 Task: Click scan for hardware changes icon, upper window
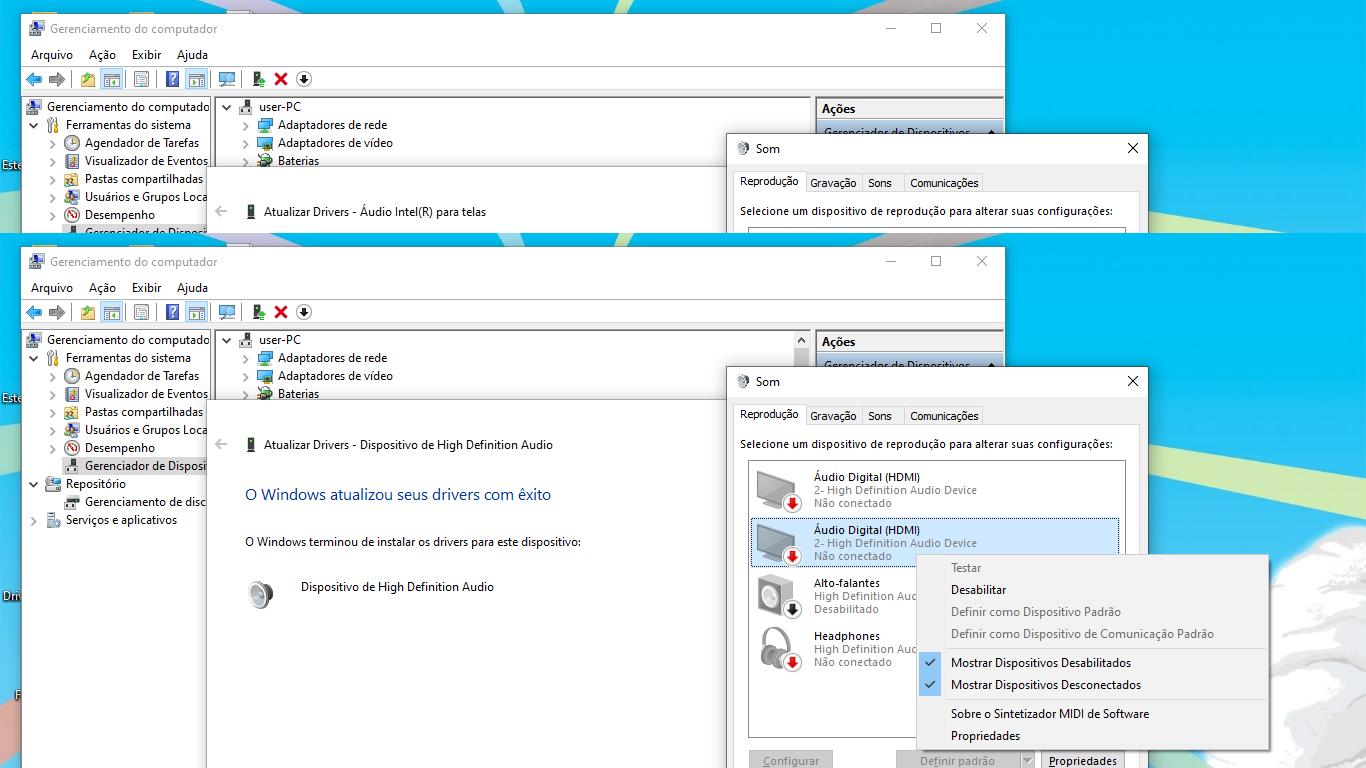tap(227, 79)
